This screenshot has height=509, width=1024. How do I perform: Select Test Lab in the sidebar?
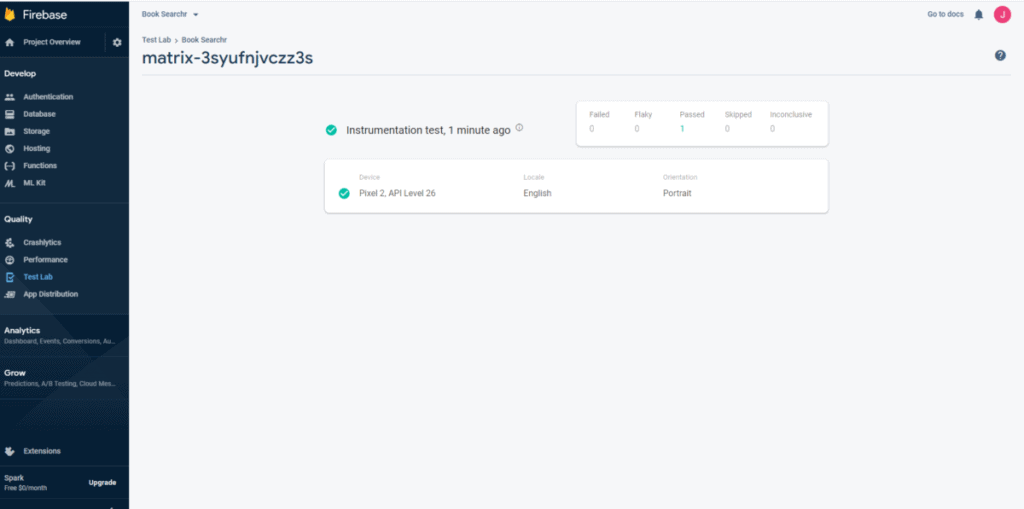37,277
